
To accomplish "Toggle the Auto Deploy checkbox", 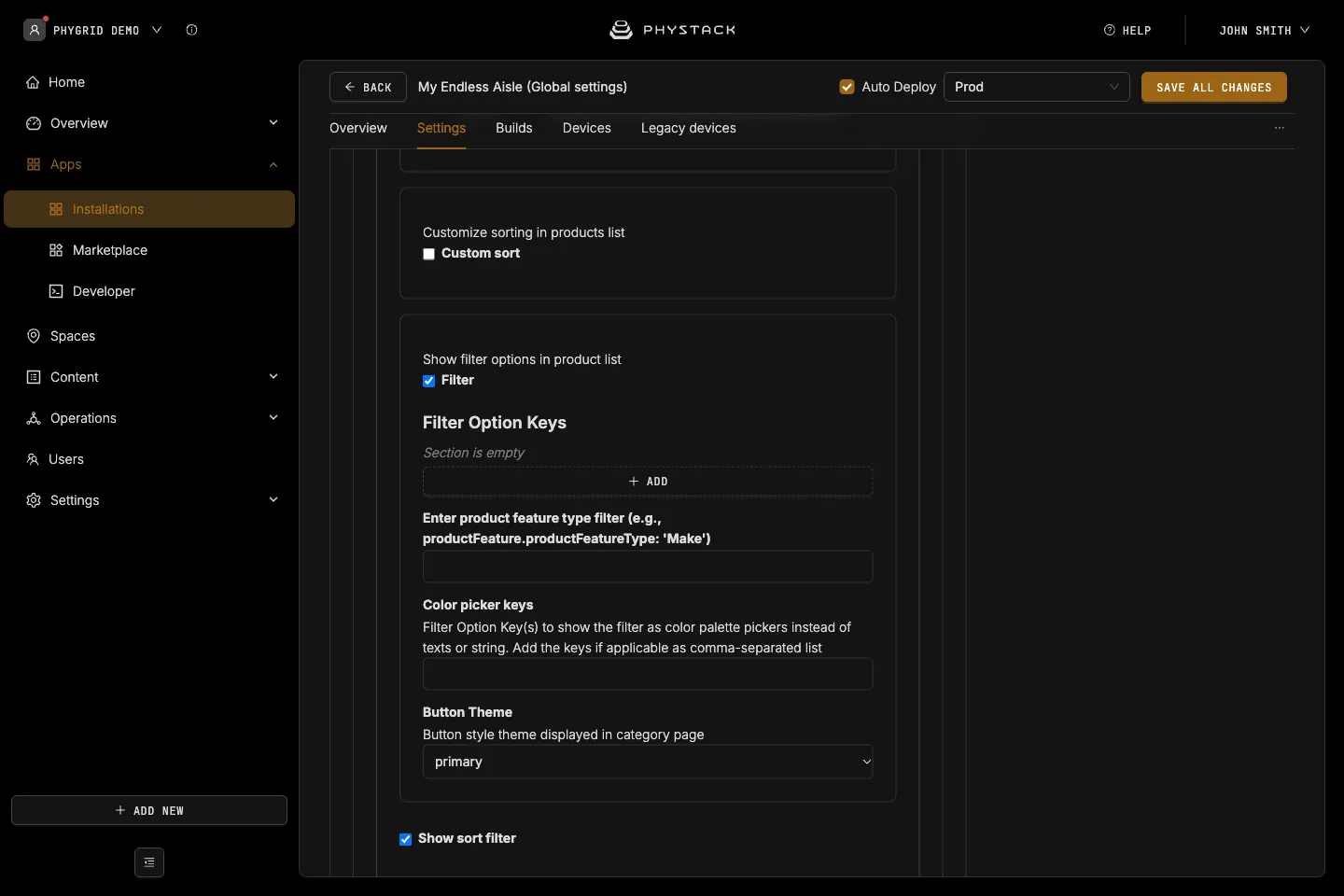I will click(x=847, y=87).
